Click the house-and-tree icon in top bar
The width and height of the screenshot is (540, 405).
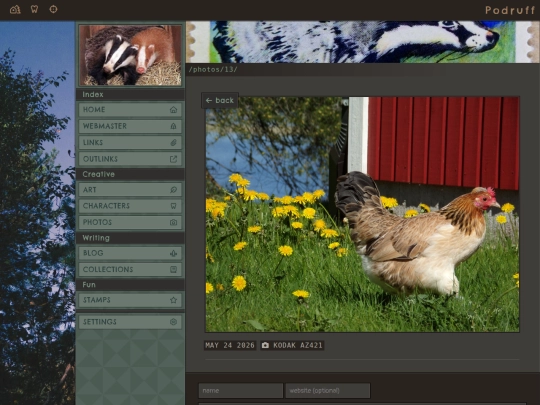tap(15, 9)
